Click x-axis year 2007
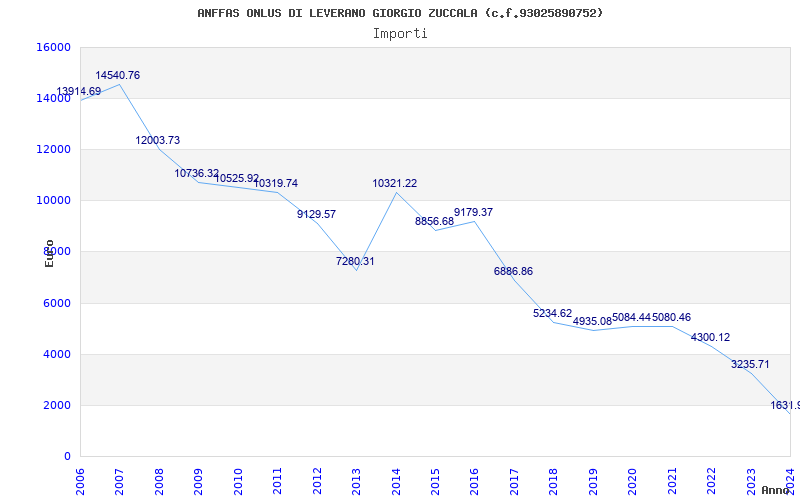The image size is (800, 500). click(x=120, y=480)
